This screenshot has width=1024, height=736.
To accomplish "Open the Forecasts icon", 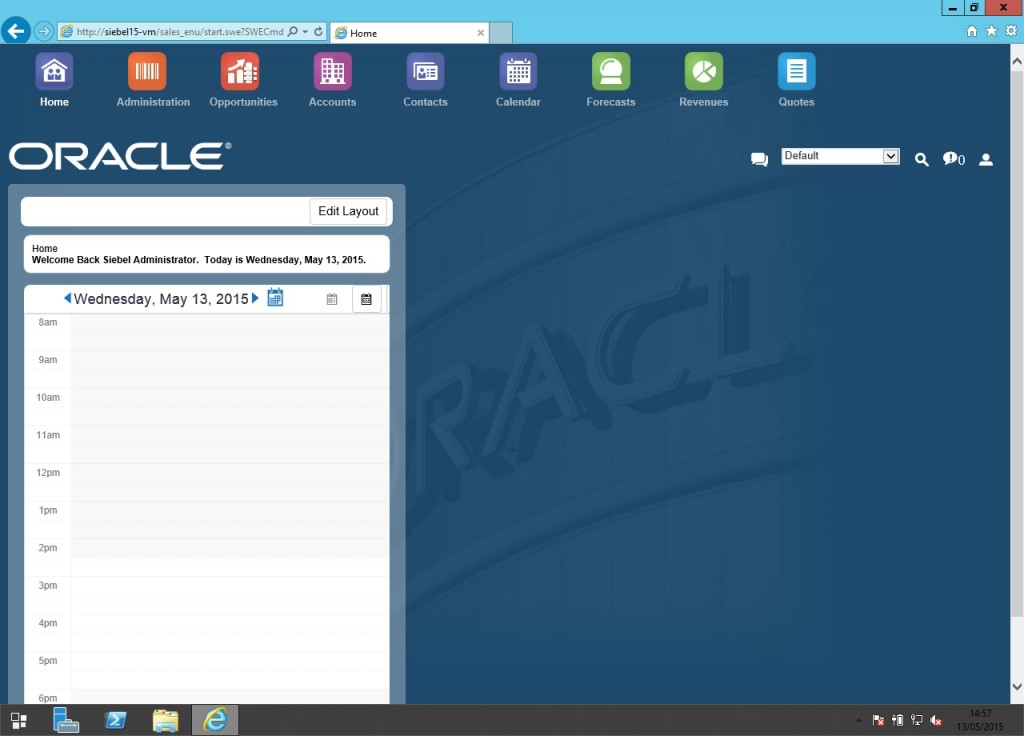I will [611, 71].
